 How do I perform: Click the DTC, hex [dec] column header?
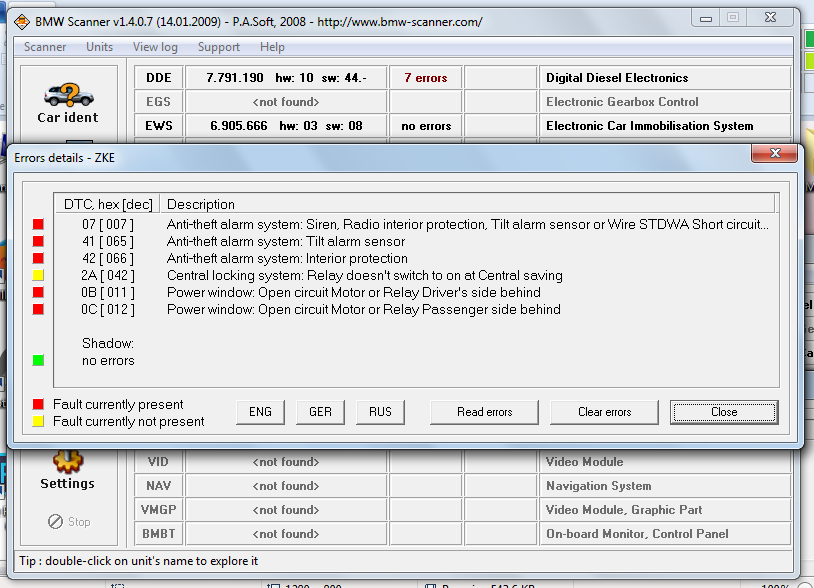click(107, 204)
